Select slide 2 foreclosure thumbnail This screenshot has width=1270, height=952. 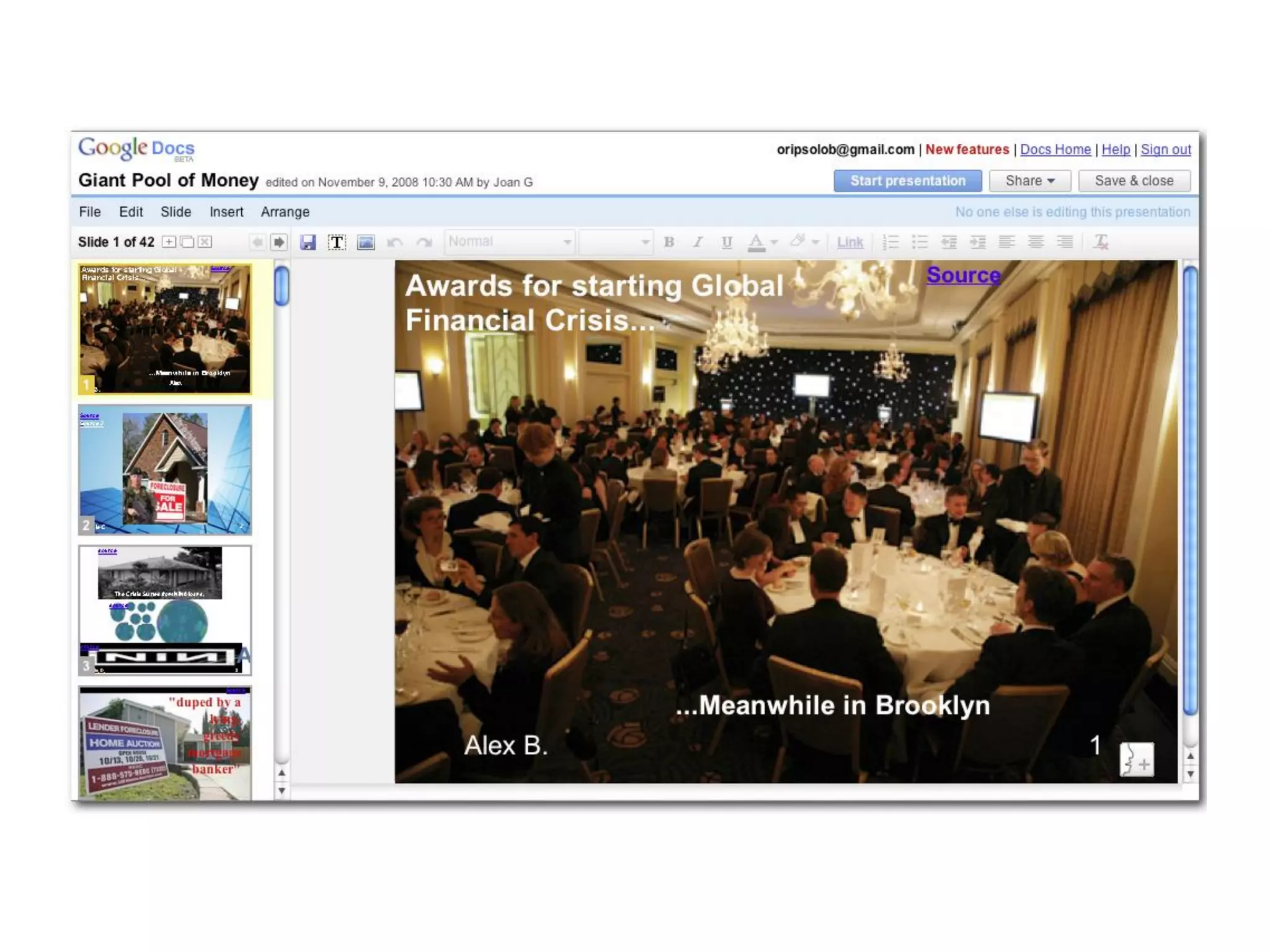point(165,470)
